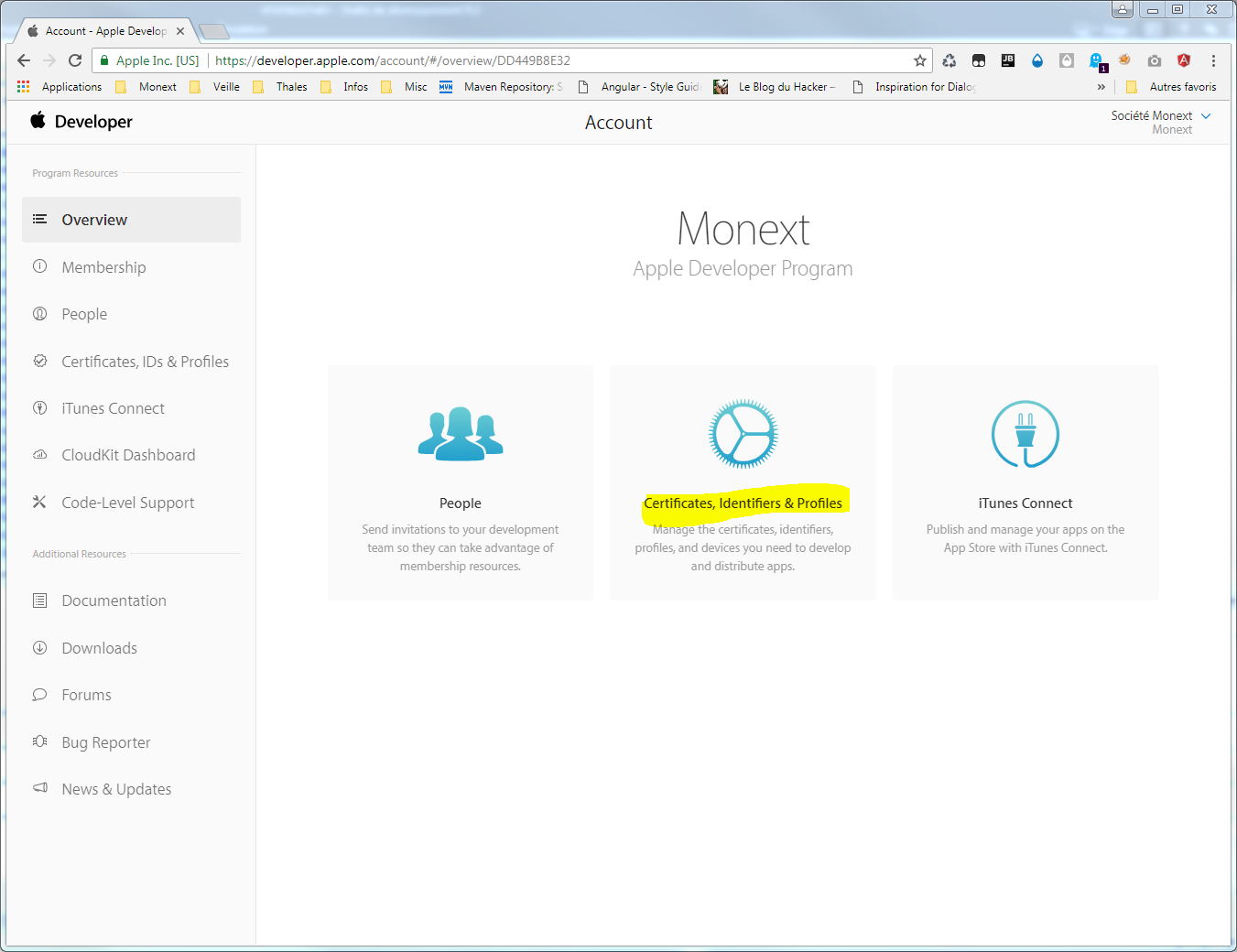
Task: Click the red Angular extension icon
Action: [x=1184, y=60]
